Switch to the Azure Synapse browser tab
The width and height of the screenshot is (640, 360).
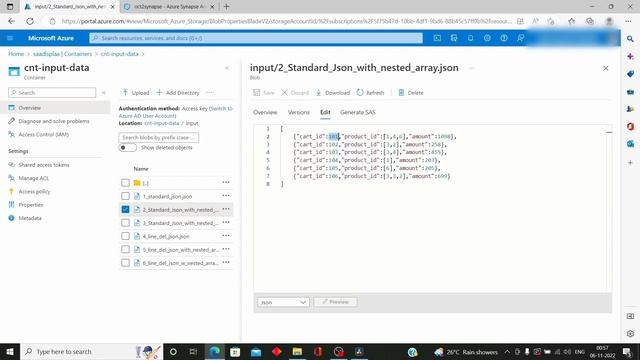click(168, 7)
